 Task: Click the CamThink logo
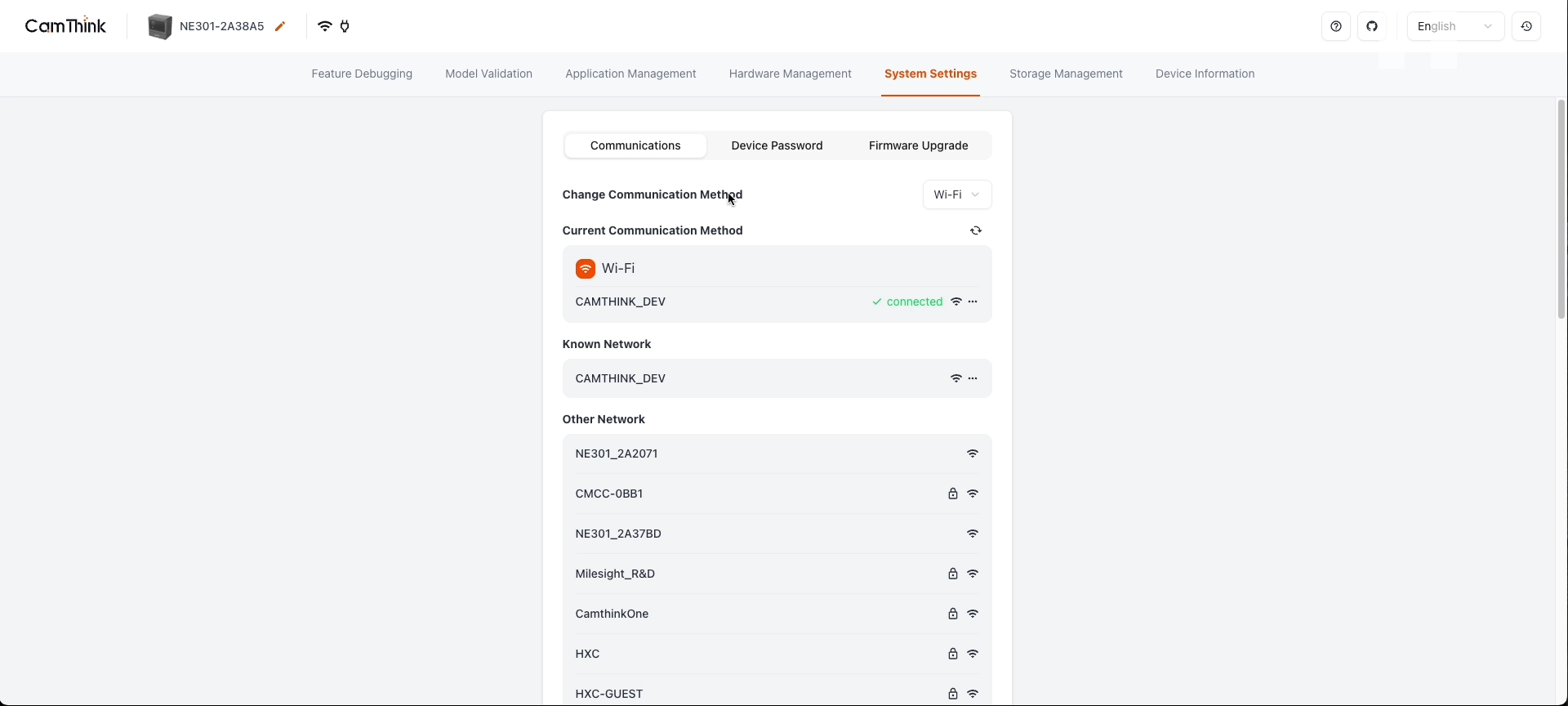[65, 26]
